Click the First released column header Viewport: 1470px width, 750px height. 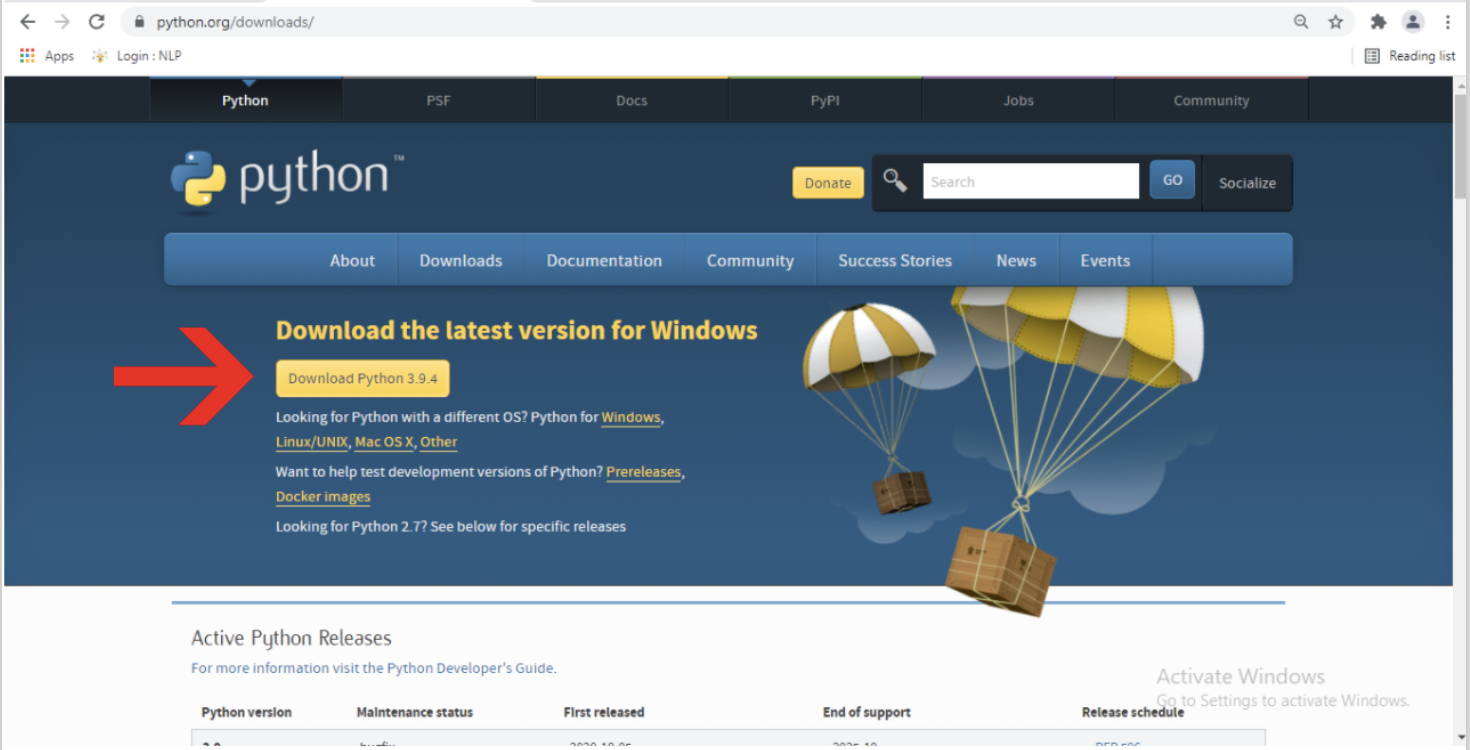(604, 713)
